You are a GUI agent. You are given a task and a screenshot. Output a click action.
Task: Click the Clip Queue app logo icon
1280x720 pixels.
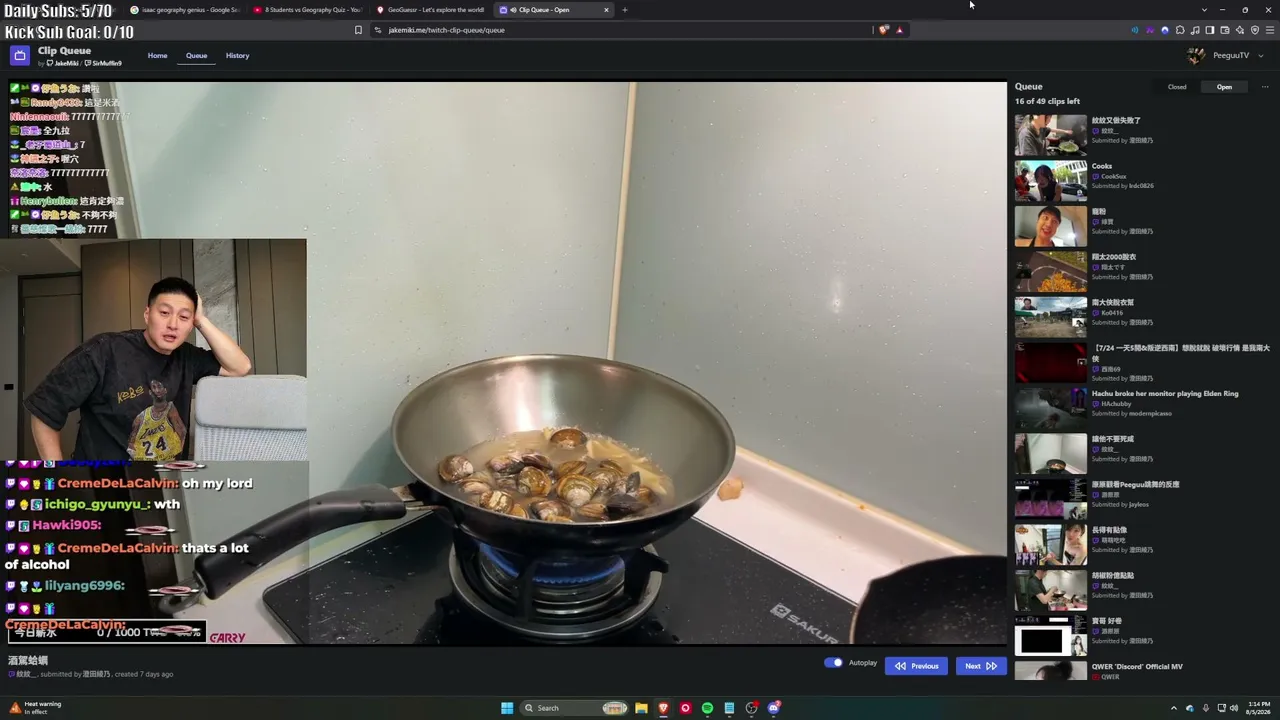click(19, 56)
